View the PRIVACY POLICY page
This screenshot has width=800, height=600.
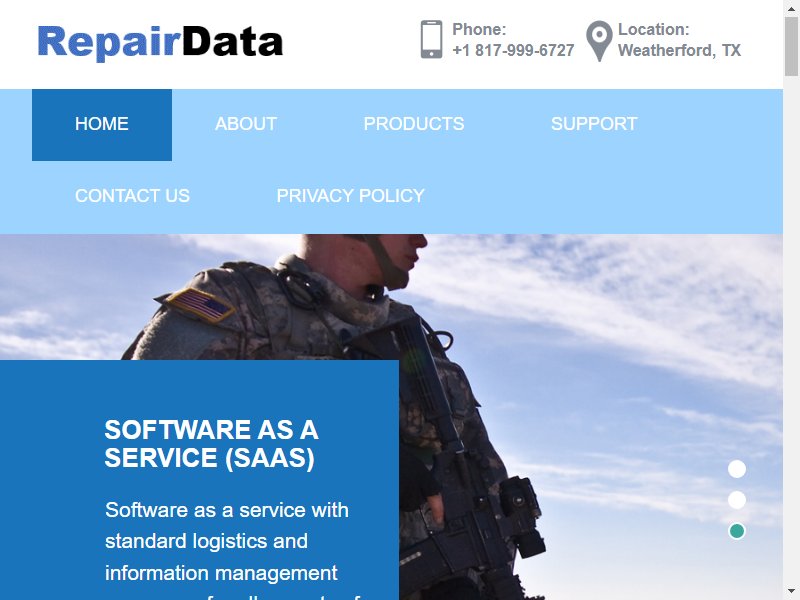pyautogui.click(x=351, y=196)
